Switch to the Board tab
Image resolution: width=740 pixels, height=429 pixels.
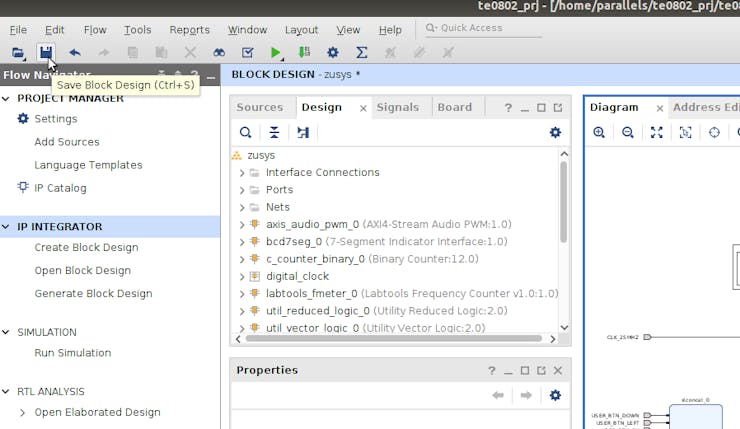(454, 107)
